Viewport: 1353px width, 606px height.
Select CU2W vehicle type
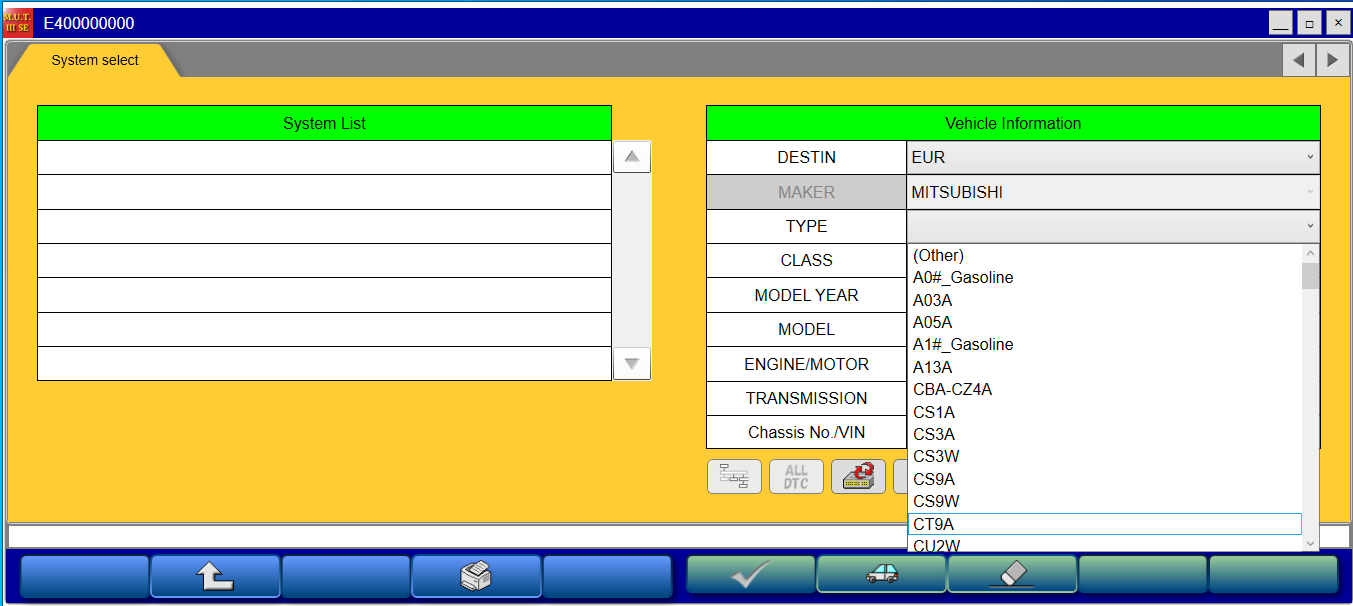(1105, 545)
